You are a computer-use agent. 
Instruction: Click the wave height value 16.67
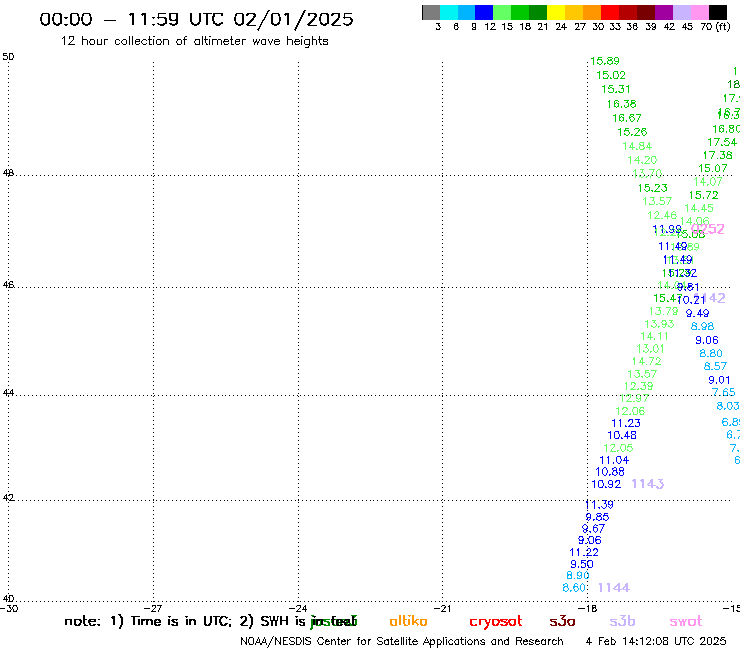(627, 118)
